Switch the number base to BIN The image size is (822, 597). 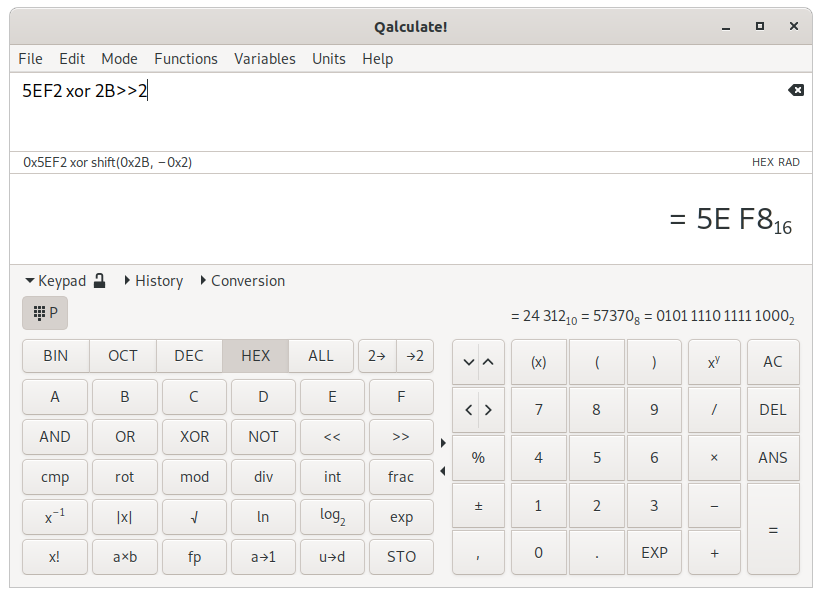55,355
